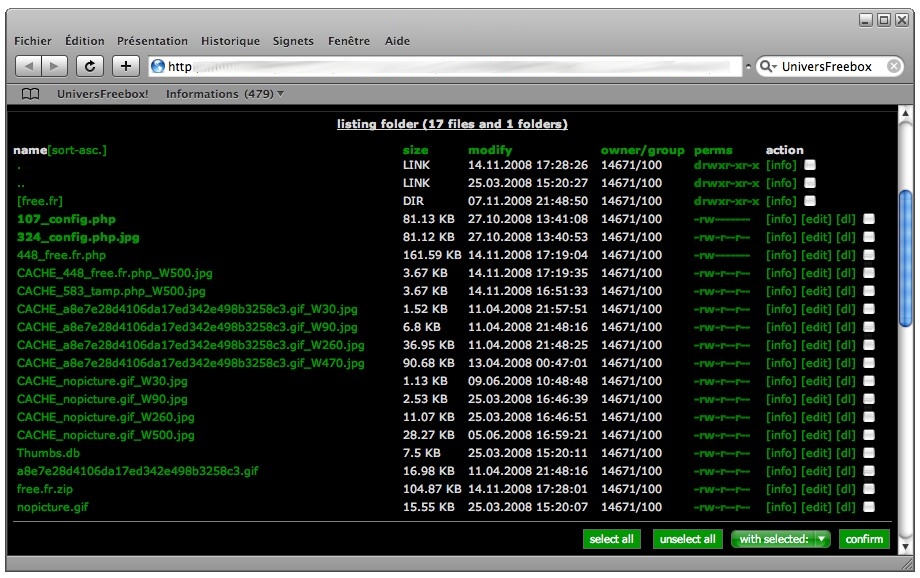Open the Signets menu

(x=293, y=41)
